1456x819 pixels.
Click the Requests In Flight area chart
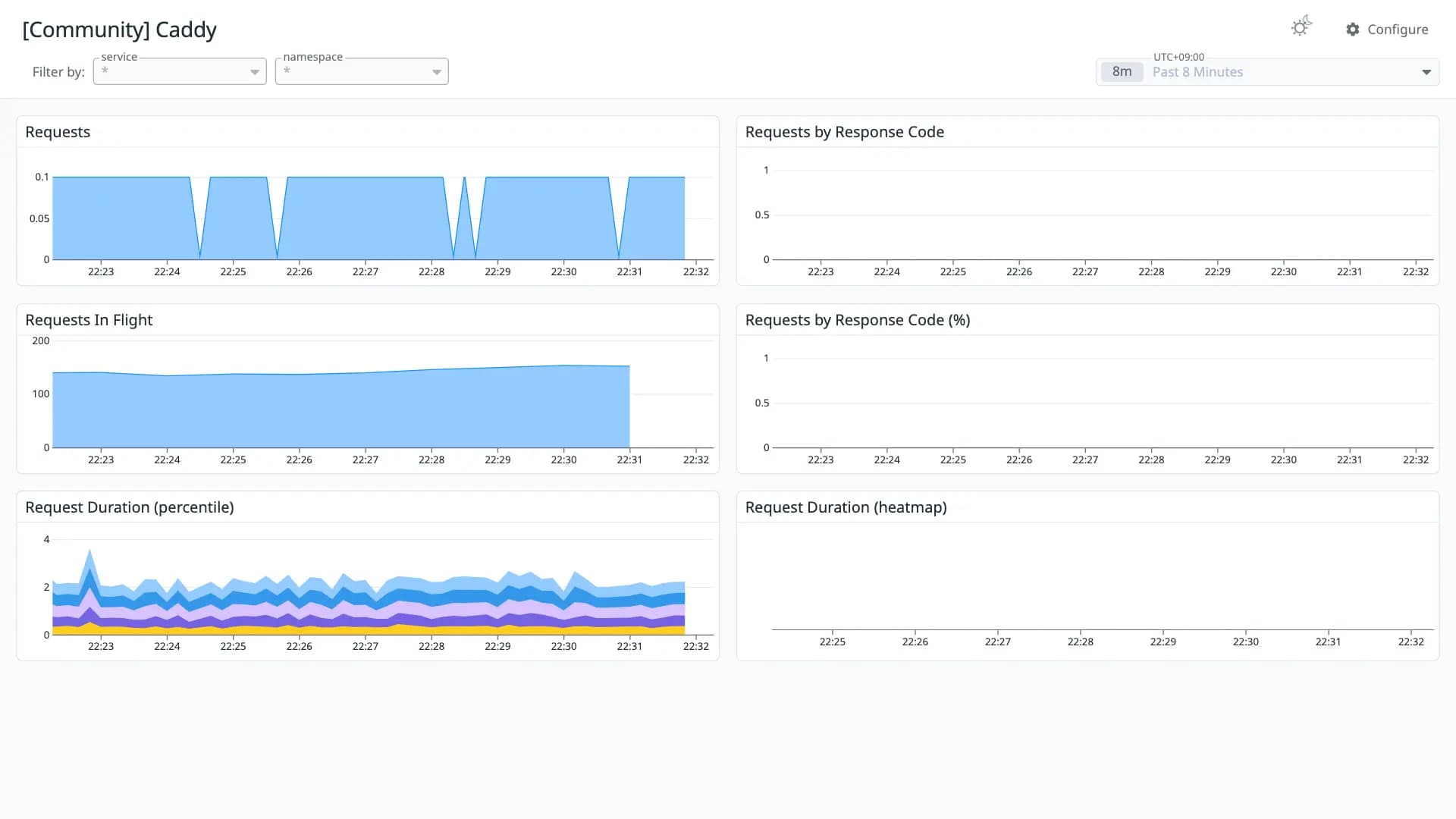coord(341,409)
